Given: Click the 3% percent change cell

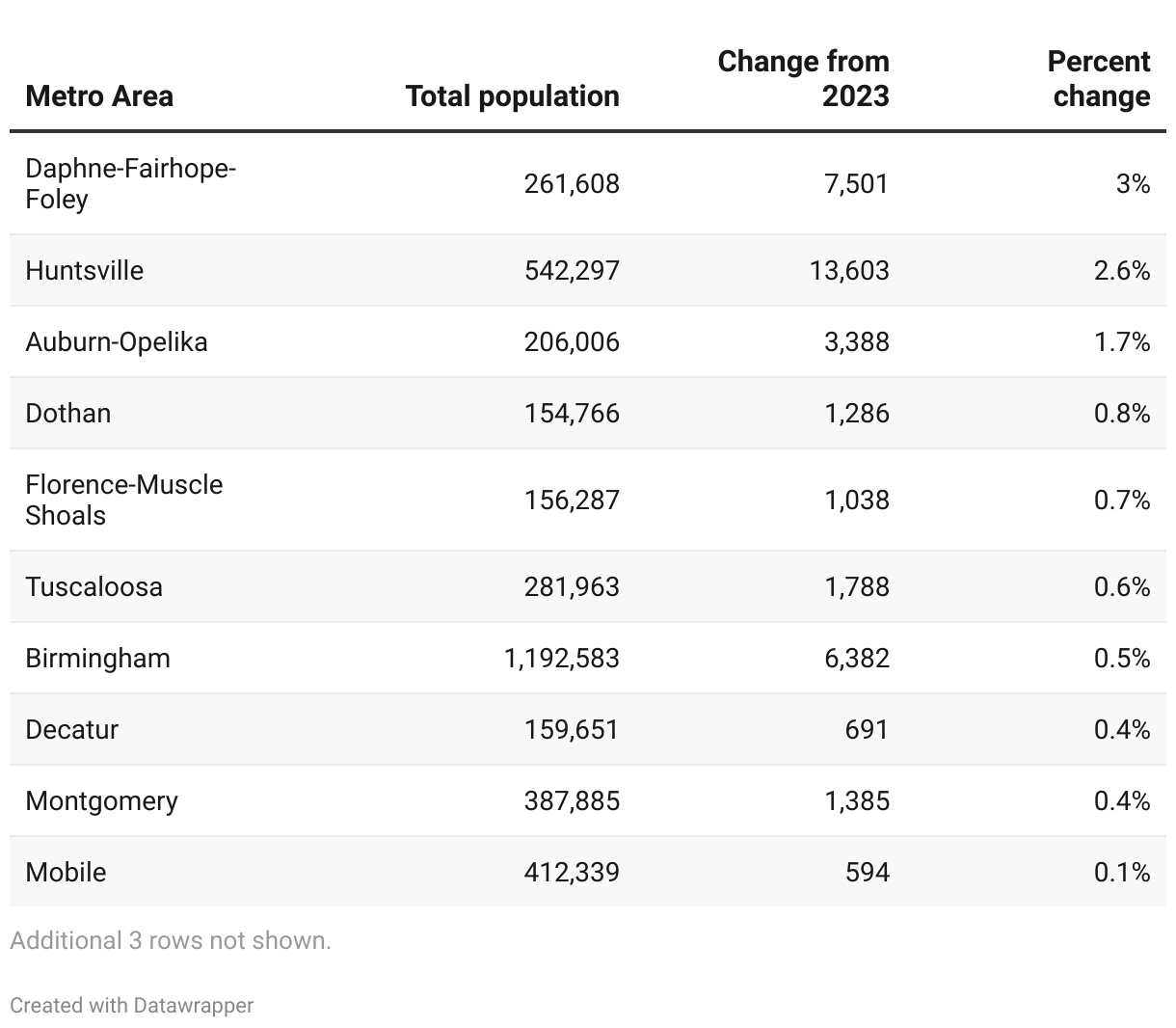Looking at the screenshot, I should coord(1133,183).
